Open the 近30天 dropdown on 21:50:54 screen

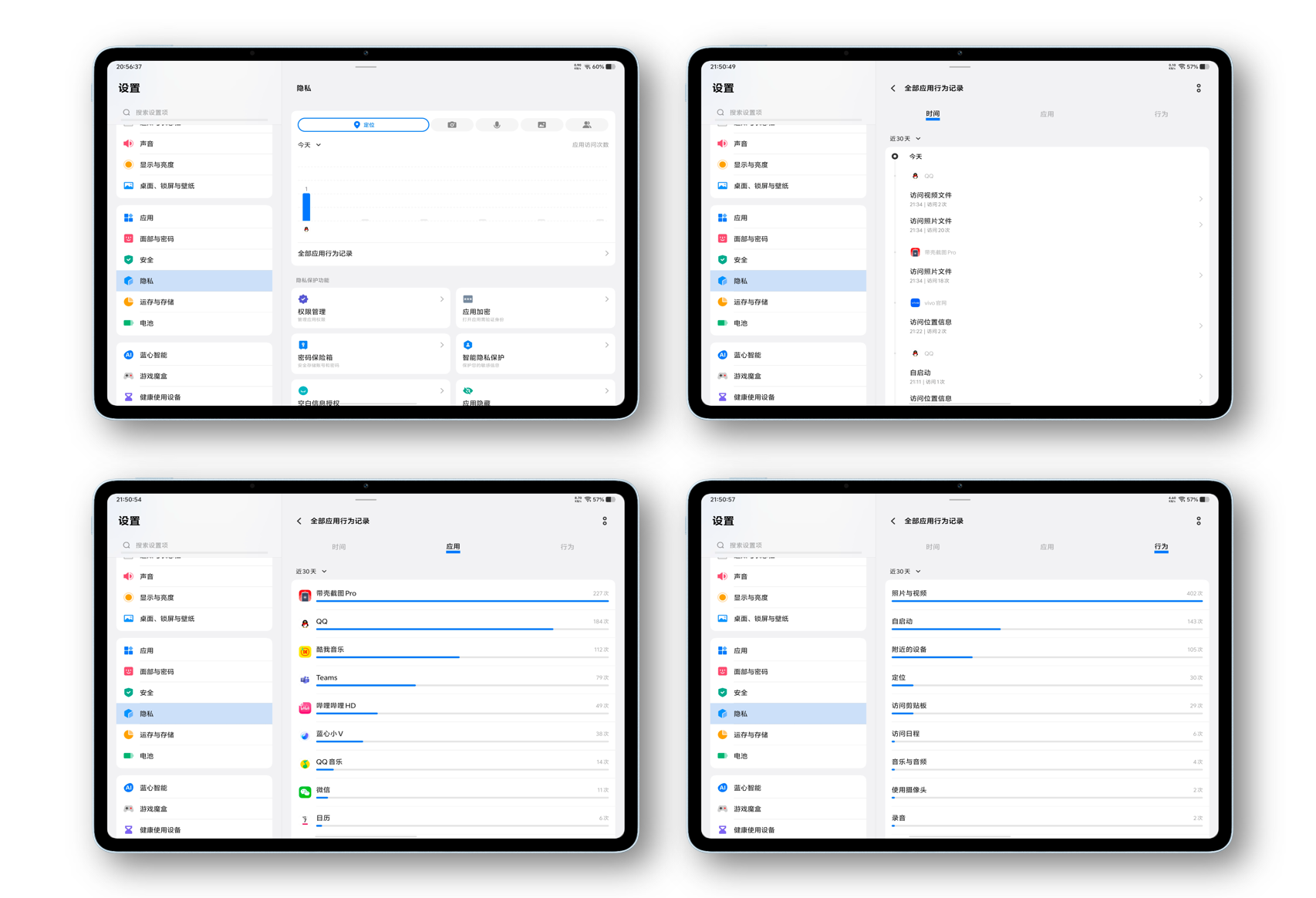(x=311, y=572)
